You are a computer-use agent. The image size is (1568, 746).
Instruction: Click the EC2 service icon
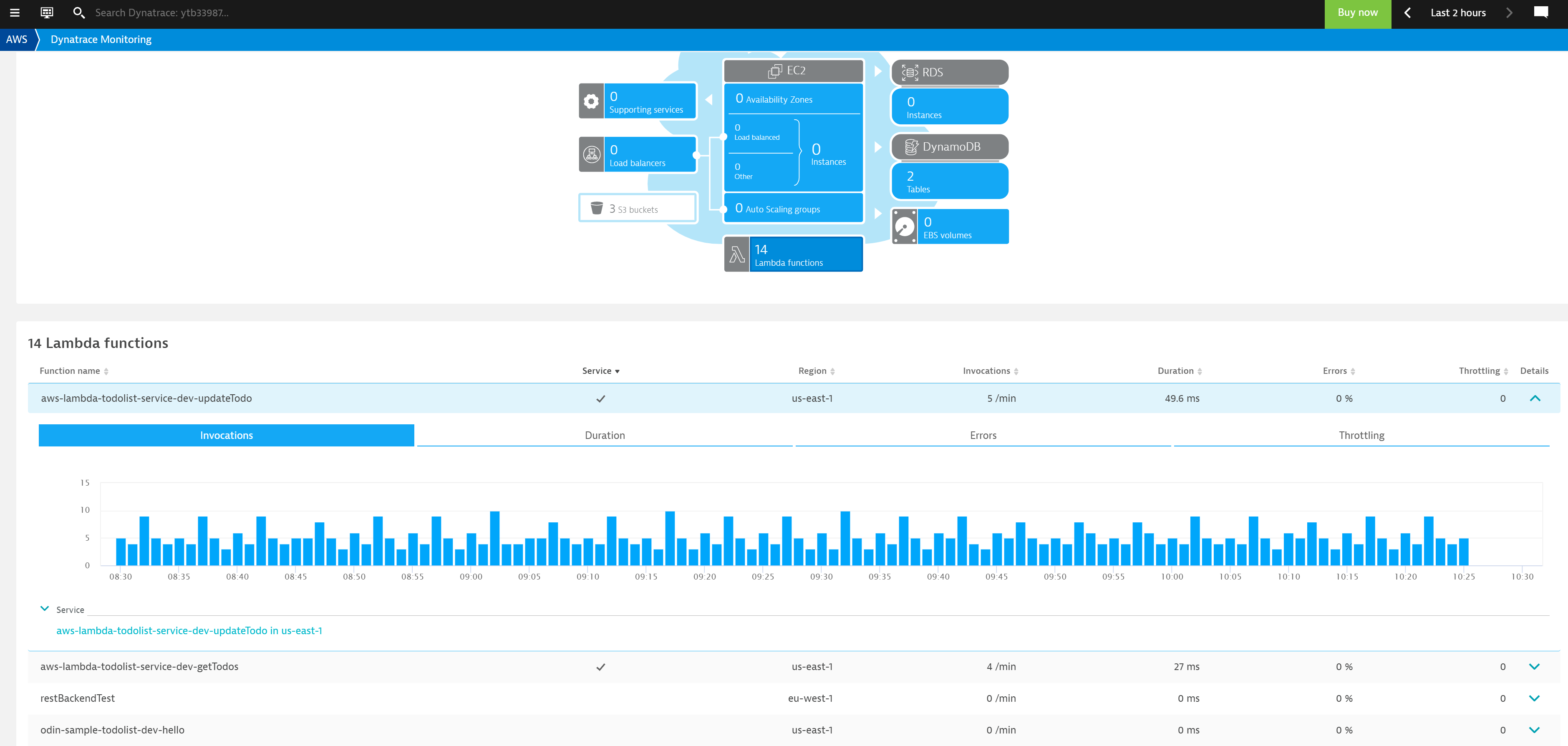pos(774,70)
